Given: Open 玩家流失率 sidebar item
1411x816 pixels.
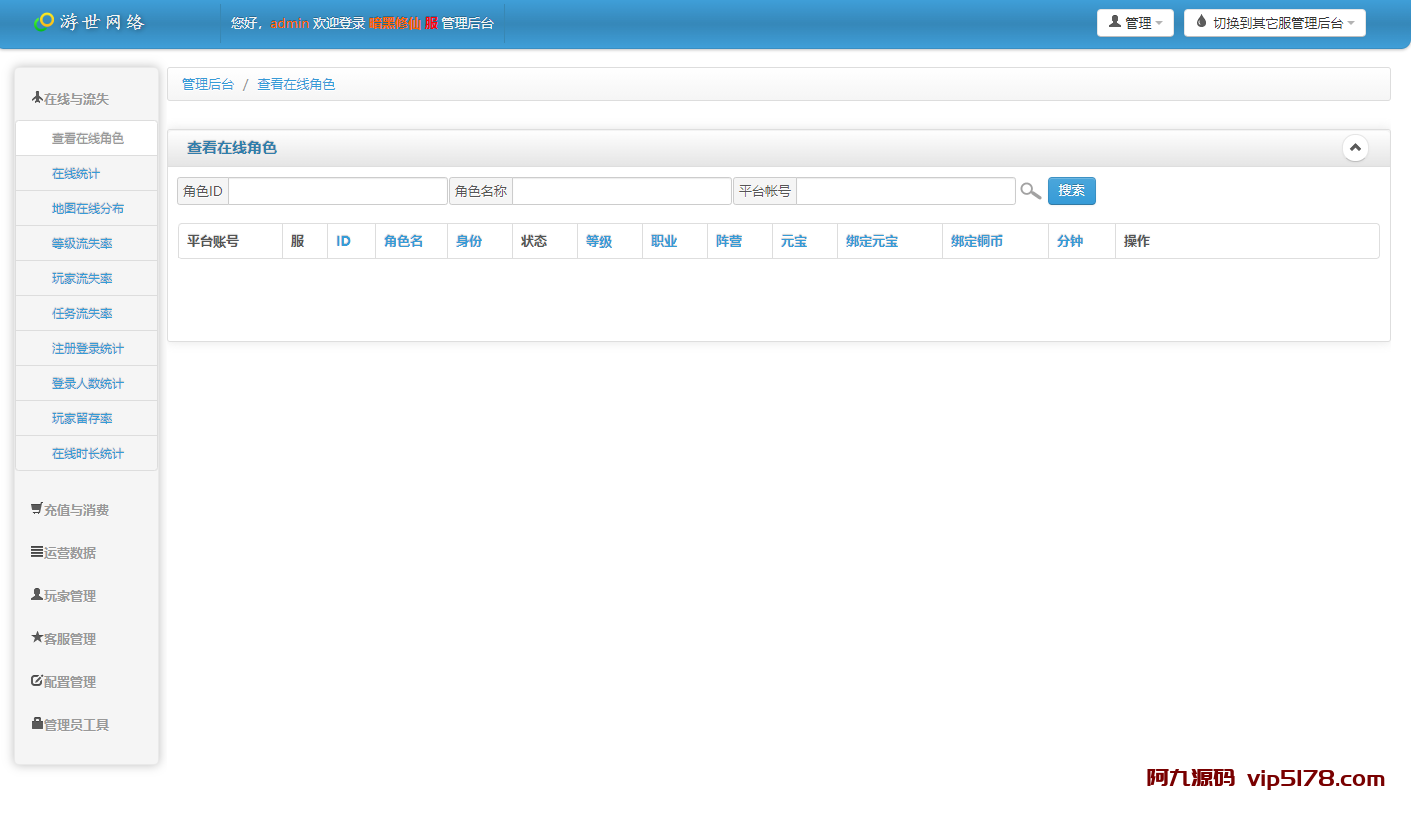Looking at the screenshot, I should point(87,278).
